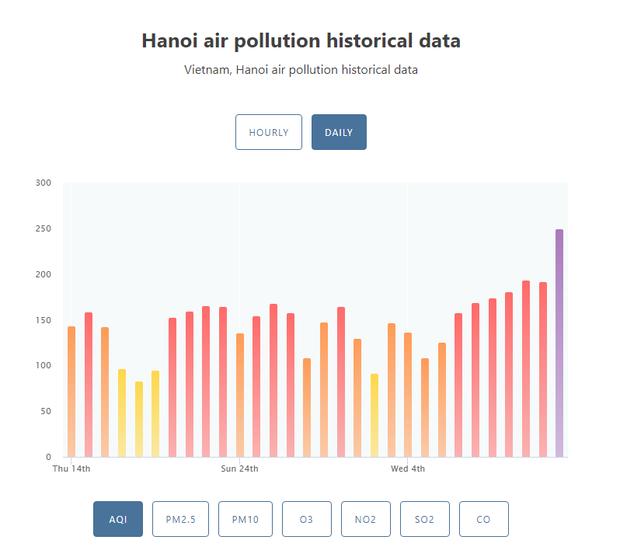620x547 pixels.
Task: View NO2 pollution data
Action: point(365,519)
